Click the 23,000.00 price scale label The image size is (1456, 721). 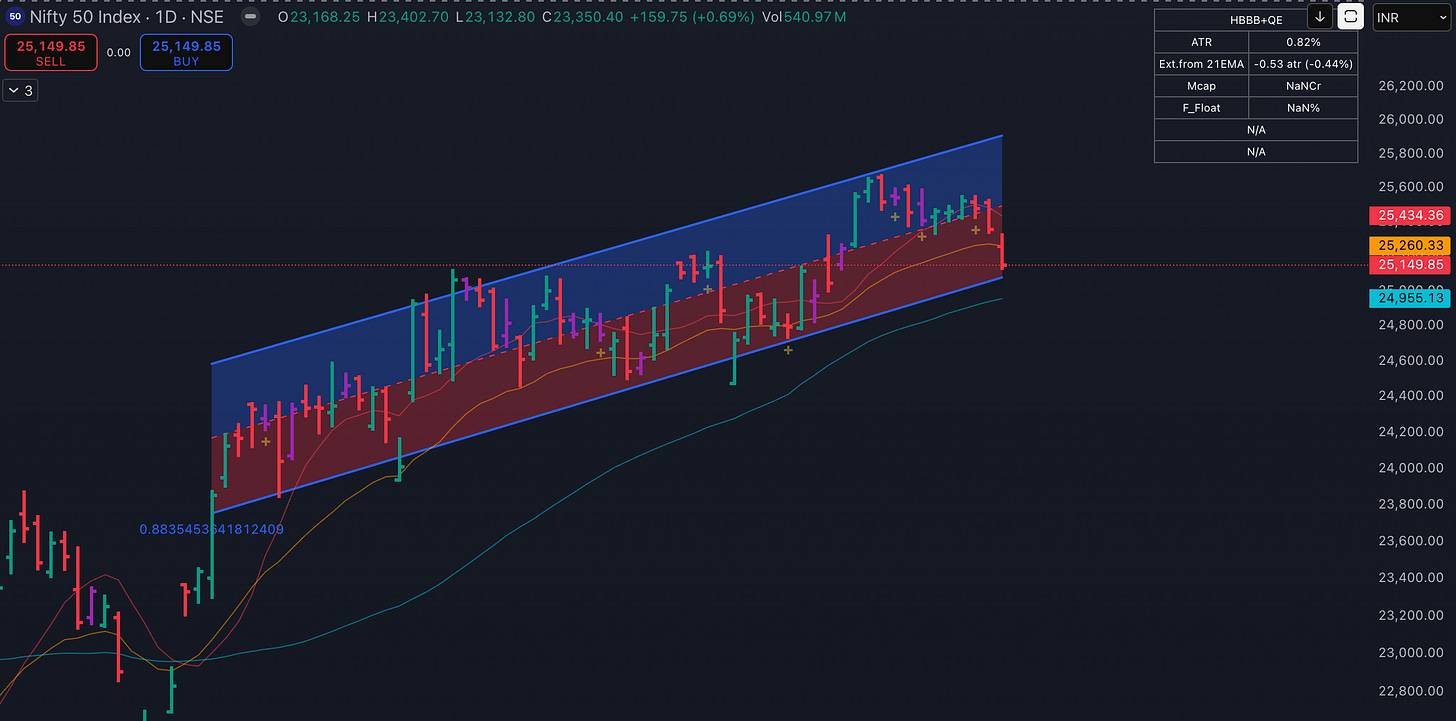(x=1410, y=653)
